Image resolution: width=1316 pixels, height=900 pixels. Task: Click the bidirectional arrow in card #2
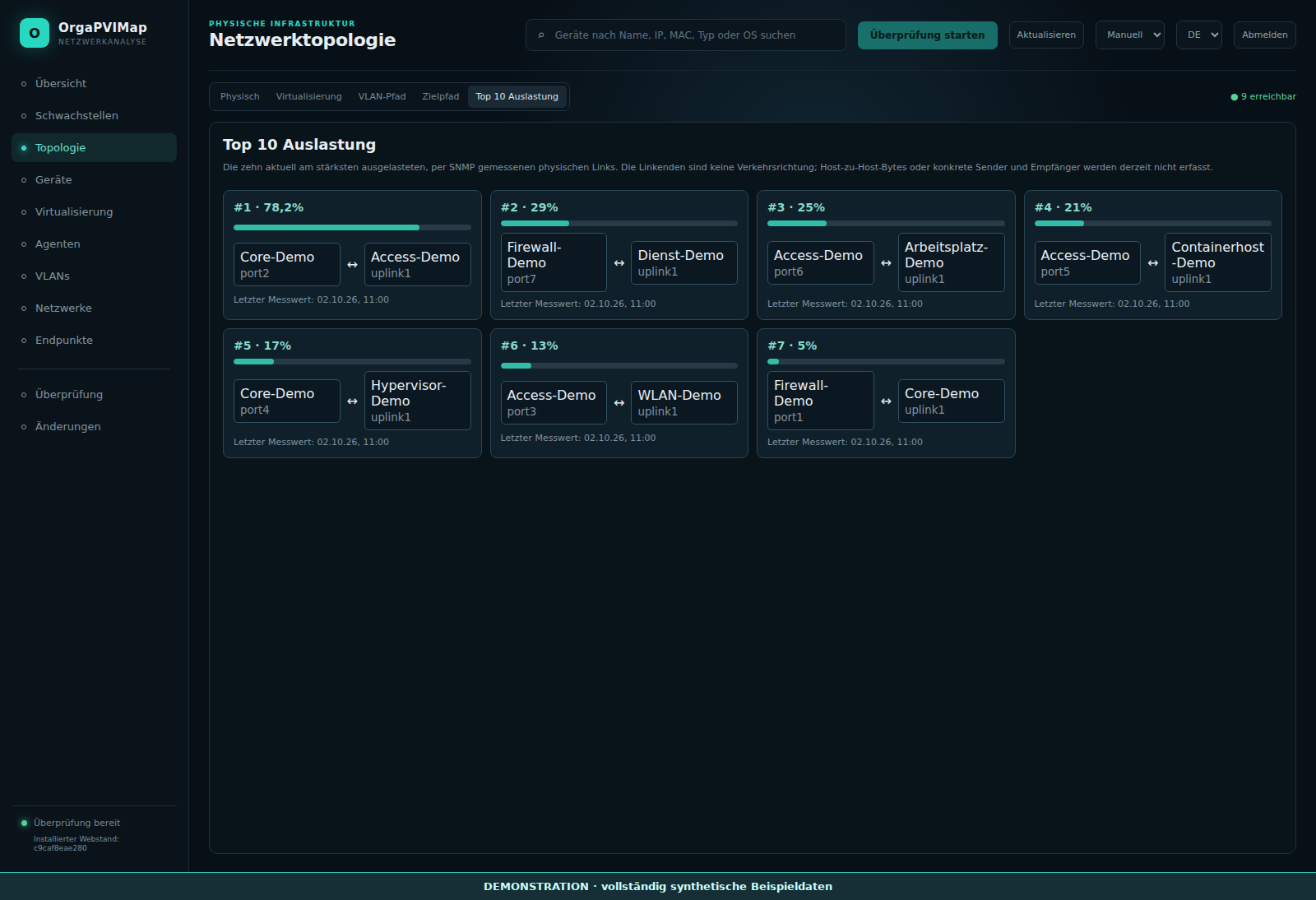pos(619,263)
